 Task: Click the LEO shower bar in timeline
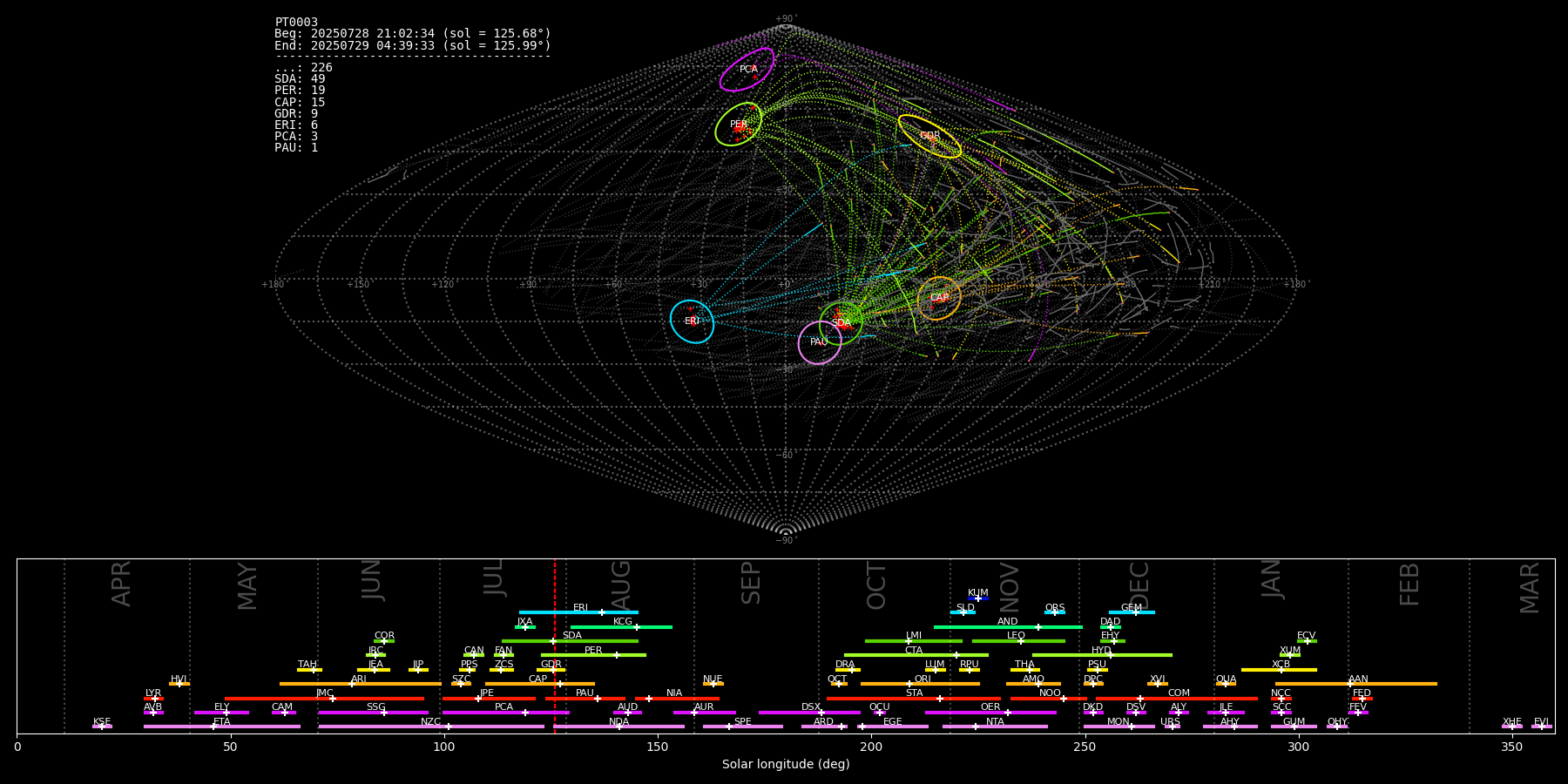(x=1018, y=641)
